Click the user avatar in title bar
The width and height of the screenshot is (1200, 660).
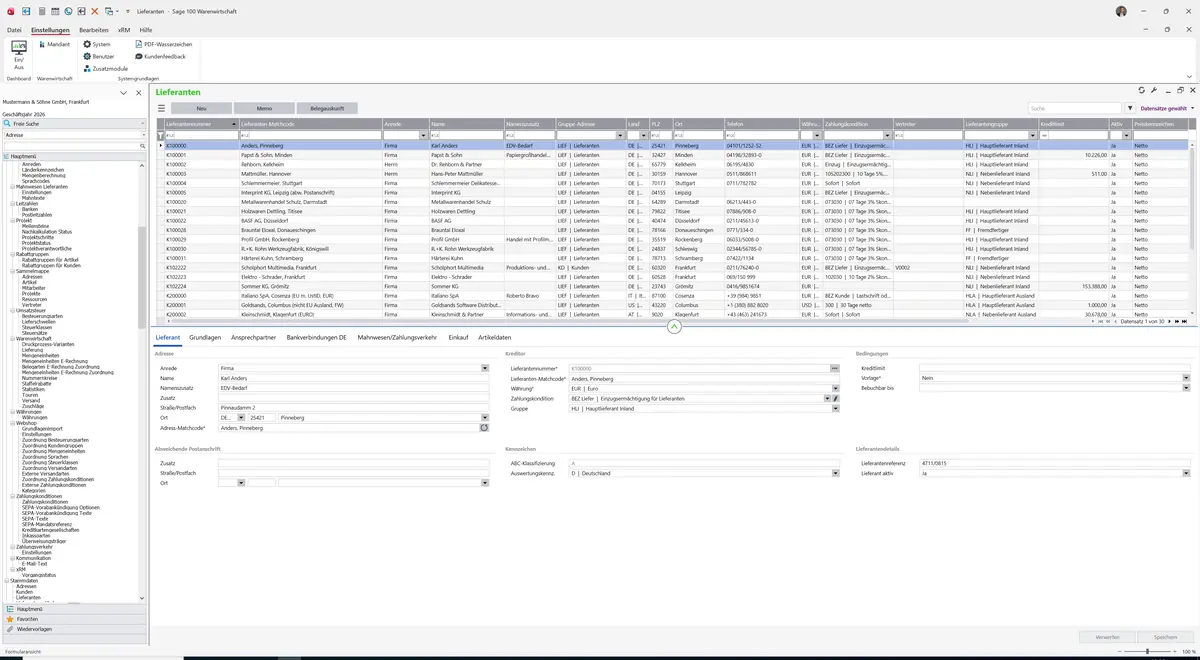pos(1121,11)
